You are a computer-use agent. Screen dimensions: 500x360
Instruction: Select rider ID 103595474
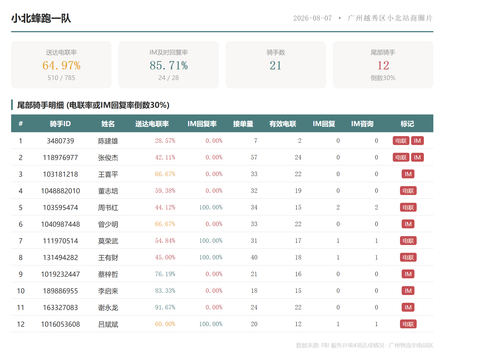click(60, 207)
